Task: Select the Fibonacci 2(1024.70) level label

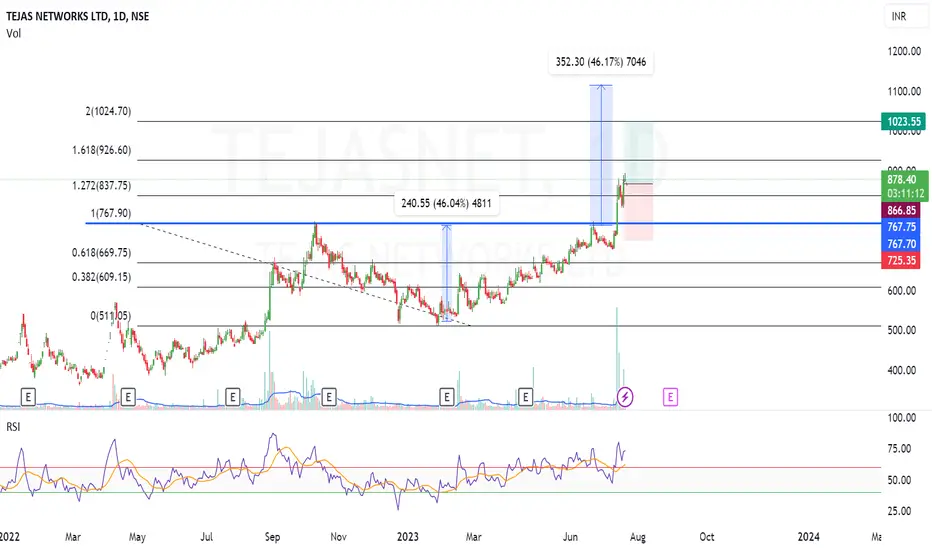Action: click(x=108, y=111)
